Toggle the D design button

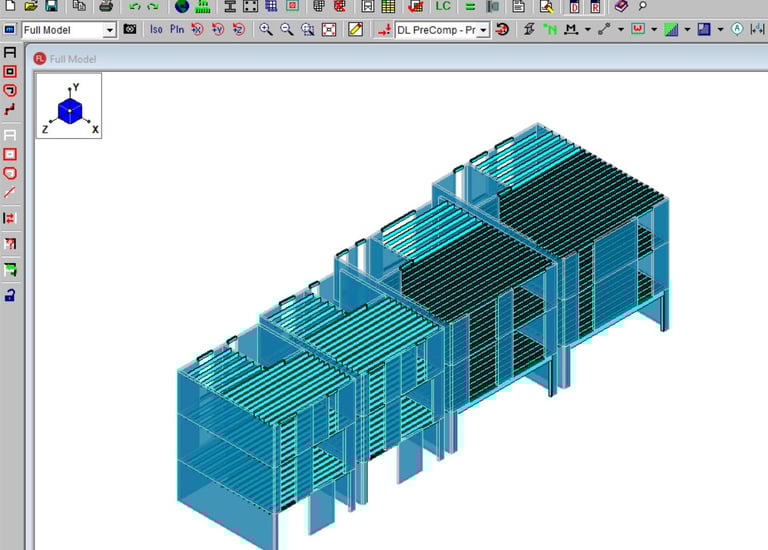pyautogui.click(x=575, y=6)
